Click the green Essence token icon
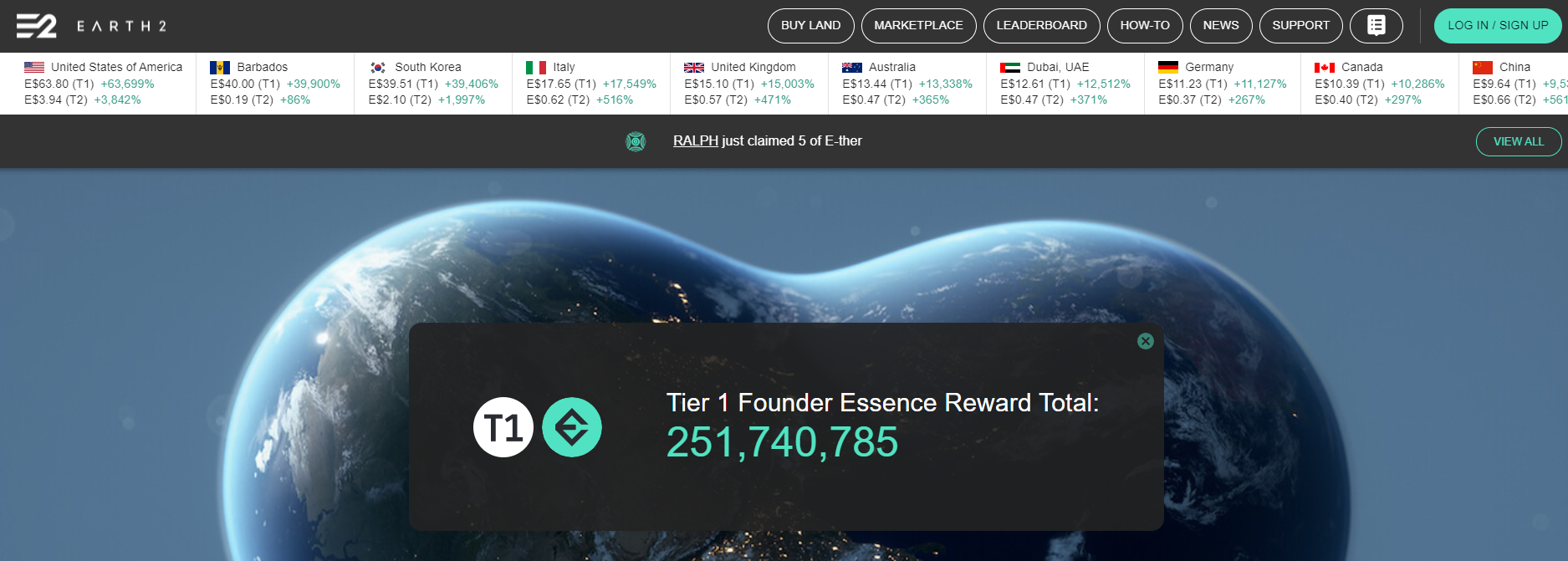 [x=572, y=427]
